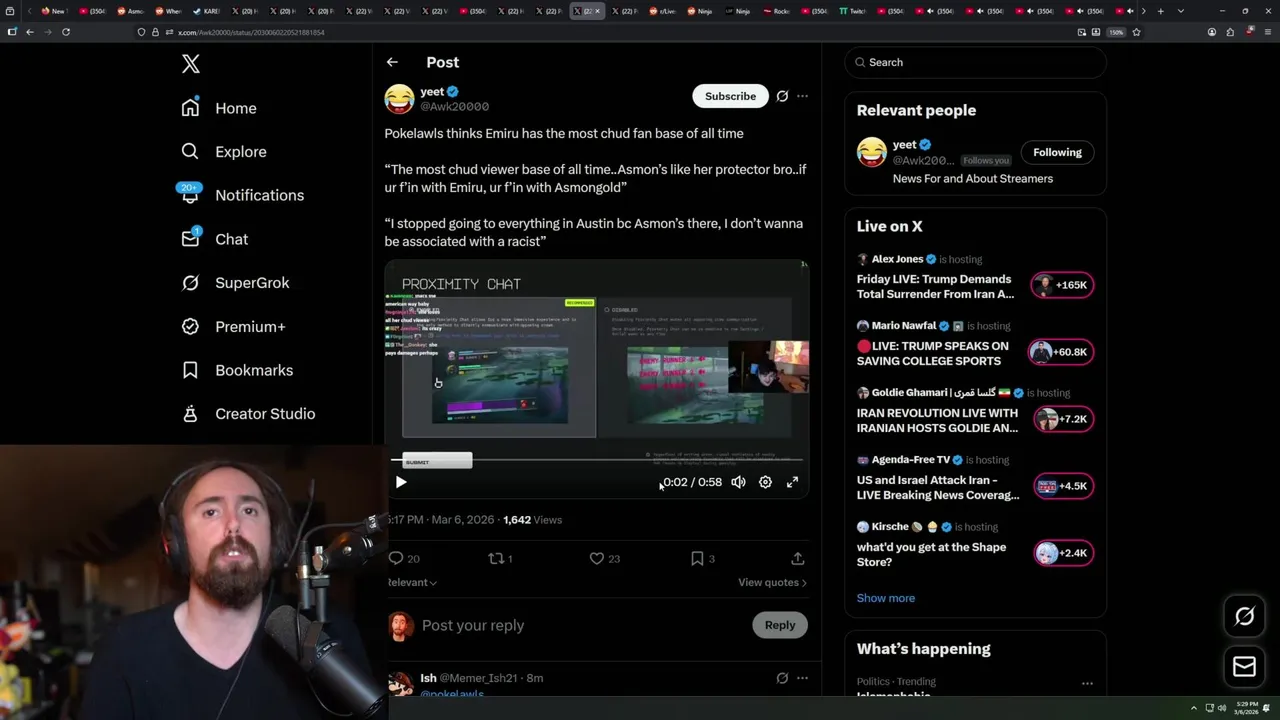Image resolution: width=1280 pixels, height=720 pixels.
Task: Click the Reply button
Action: click(x=780, y=625)
